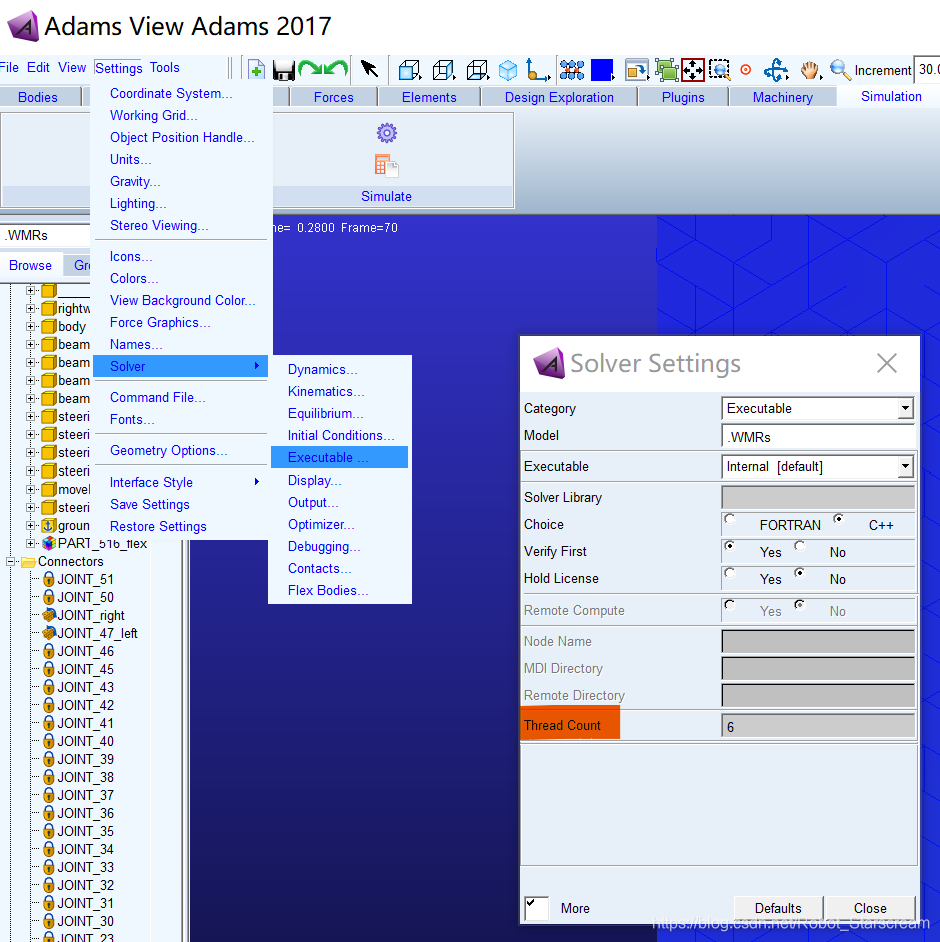Viewport: 940px width, 942px height.
Task: Click the green overlapping squares view icon
Action: click(x=666, y=70)
